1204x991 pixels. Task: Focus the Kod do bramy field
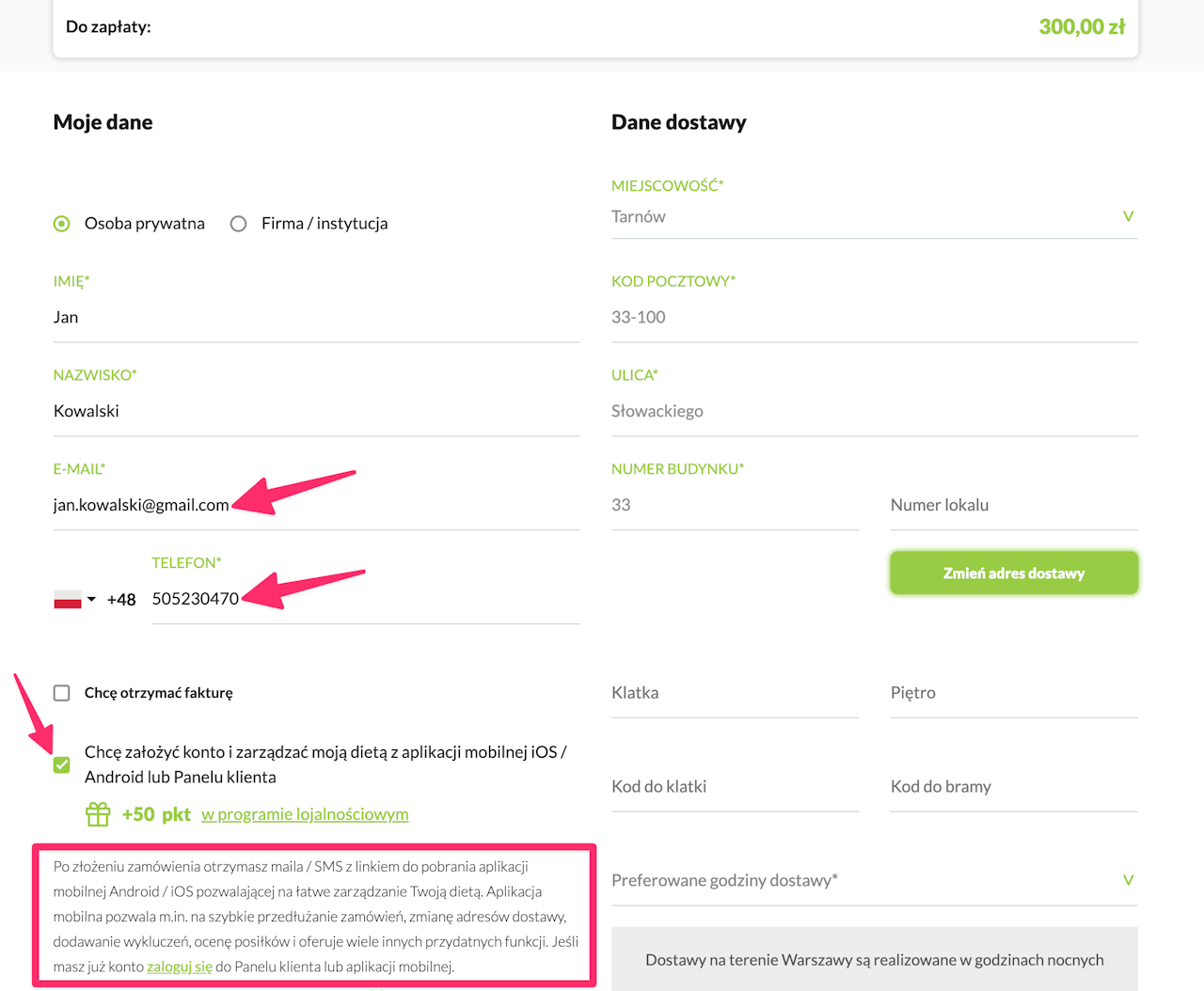tap(1014, 787)
